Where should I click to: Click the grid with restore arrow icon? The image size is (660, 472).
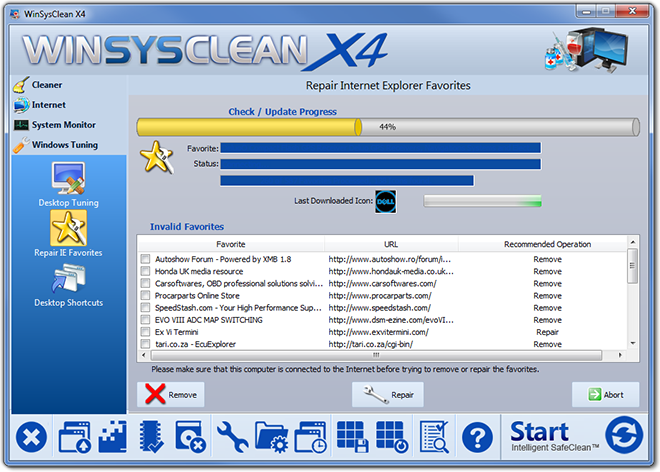392,437
